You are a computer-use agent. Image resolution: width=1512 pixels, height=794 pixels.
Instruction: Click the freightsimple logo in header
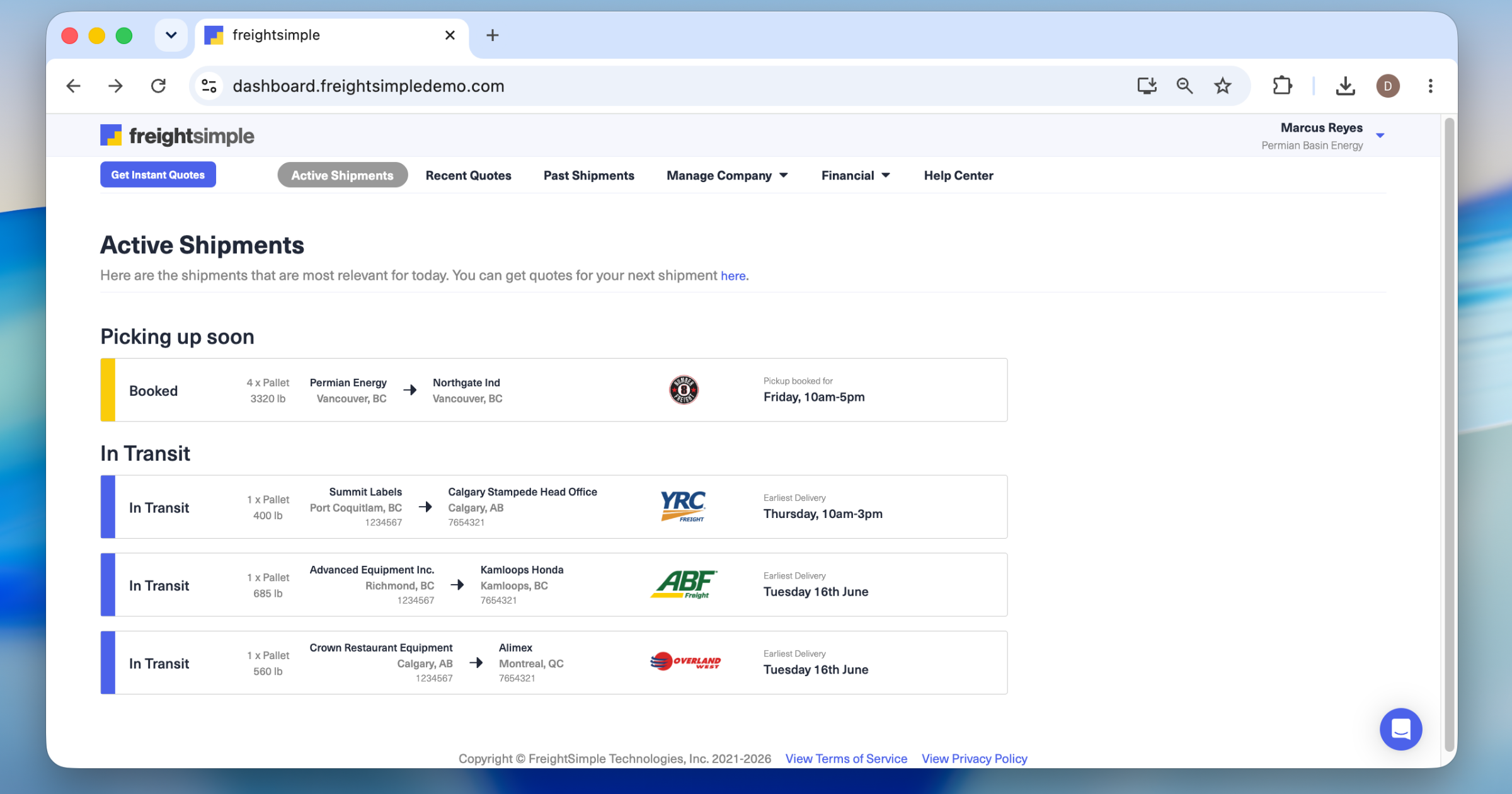point(177,135)
